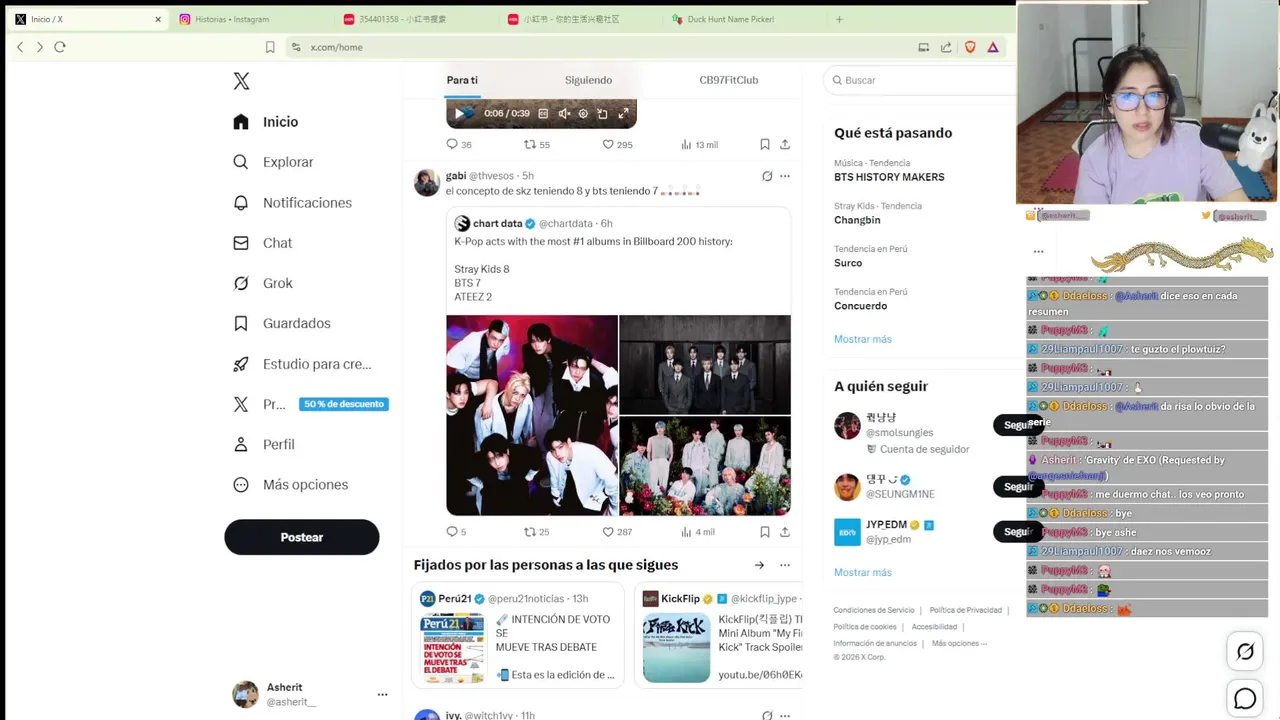This screenshot has height=720, width=1280.
Task: Open Perú21 pinned post card
Action: point(518,635)
